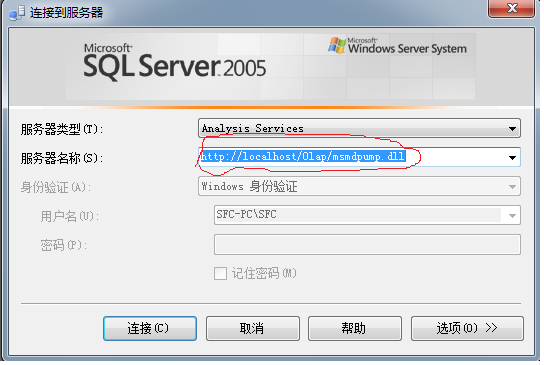
Task: Click the connect-to-server title bar icon
Action: pyautogui.click(x=17, y=13)
